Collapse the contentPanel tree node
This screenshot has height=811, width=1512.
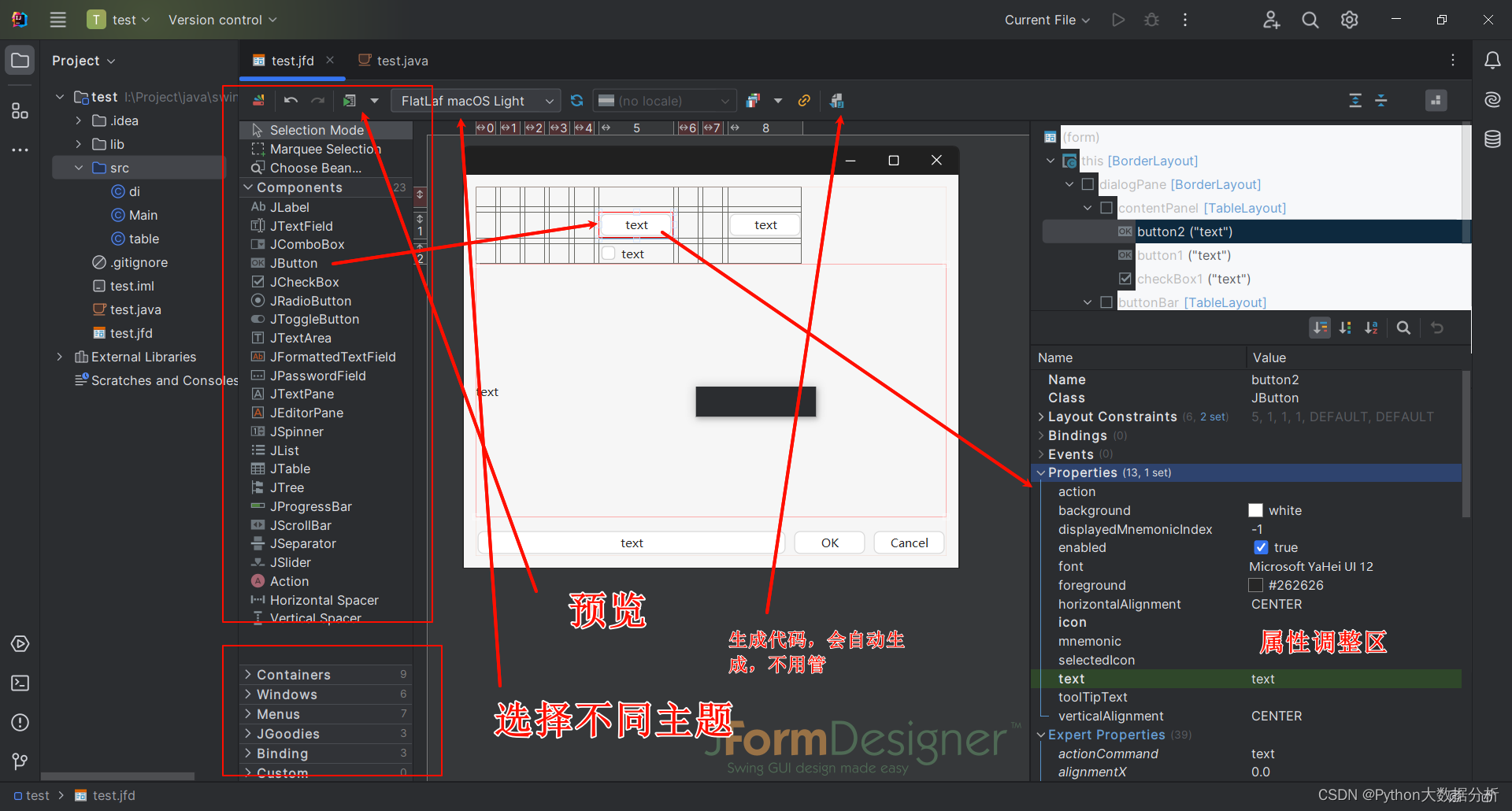tap(1088, 208)
